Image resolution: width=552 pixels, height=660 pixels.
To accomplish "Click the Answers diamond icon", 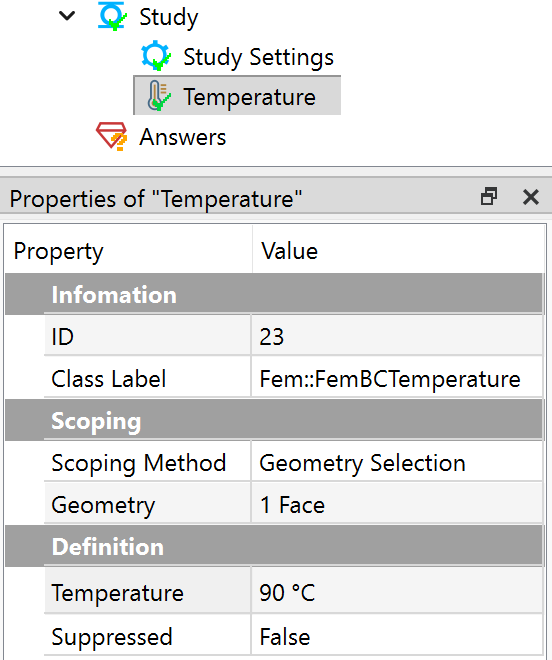I will click(112, 136).
